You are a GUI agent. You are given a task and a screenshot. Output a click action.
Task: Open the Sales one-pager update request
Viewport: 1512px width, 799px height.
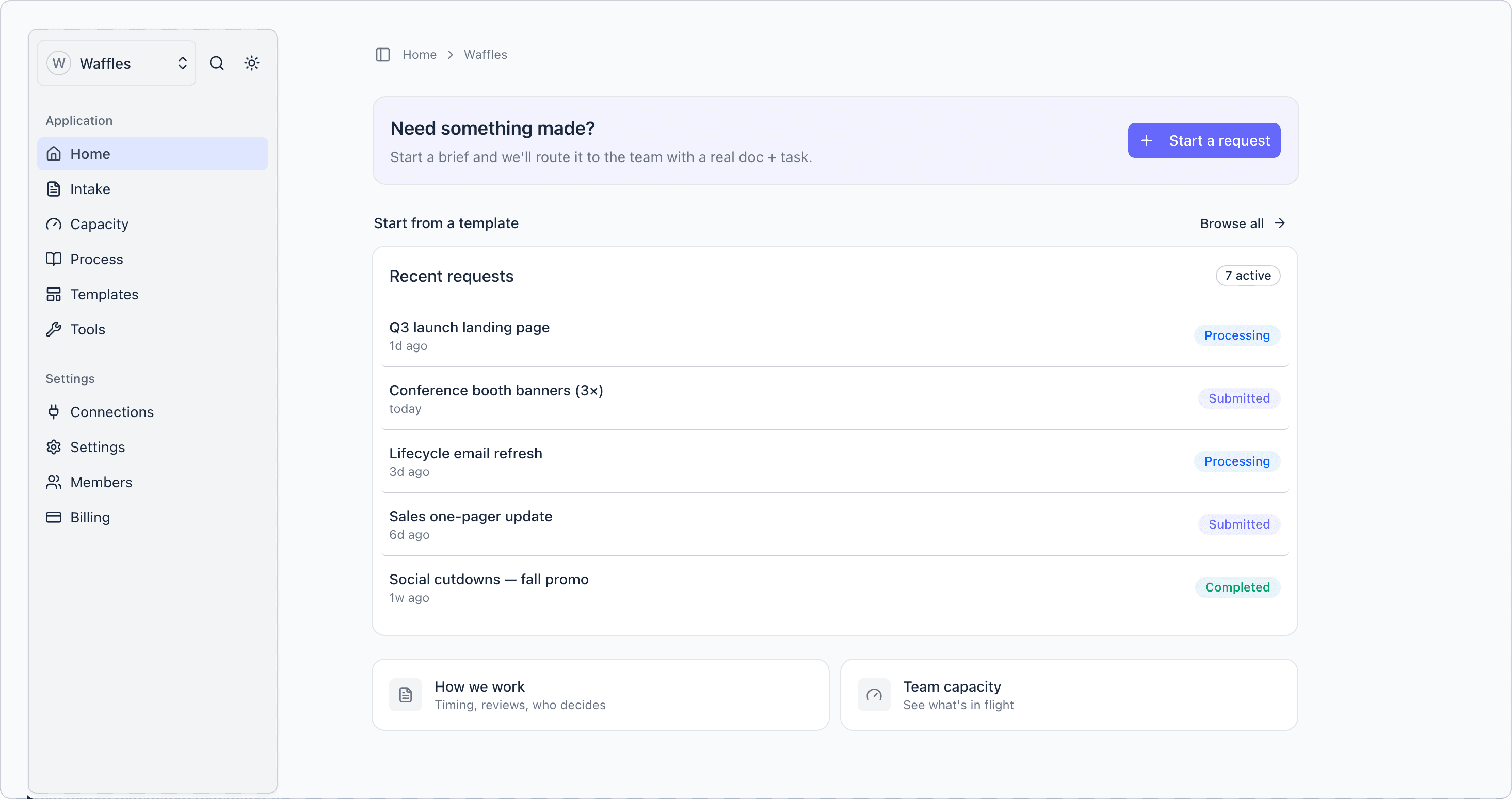[x=834, y=525]
